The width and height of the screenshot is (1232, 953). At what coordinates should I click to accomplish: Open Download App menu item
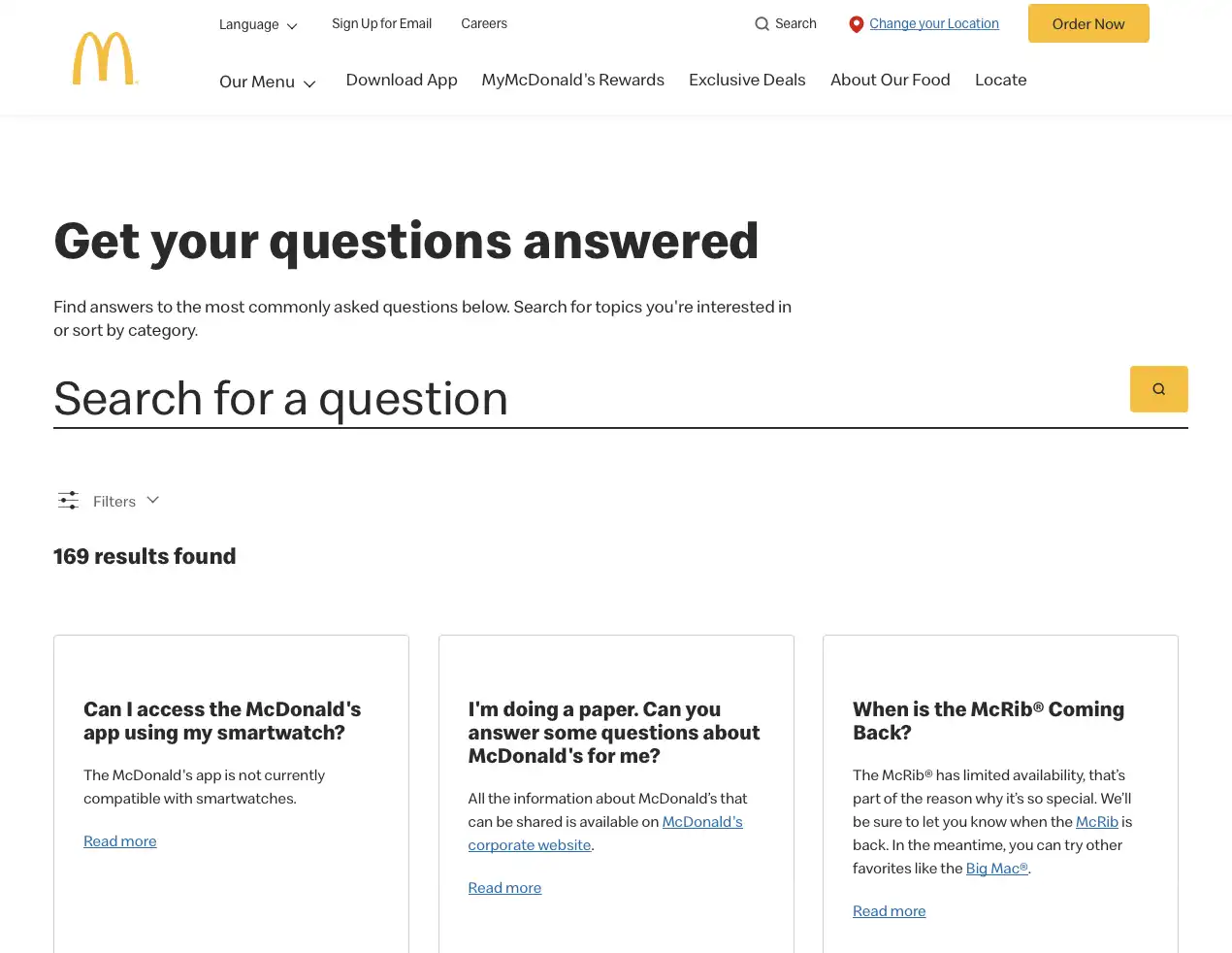(x=402, y=81)
